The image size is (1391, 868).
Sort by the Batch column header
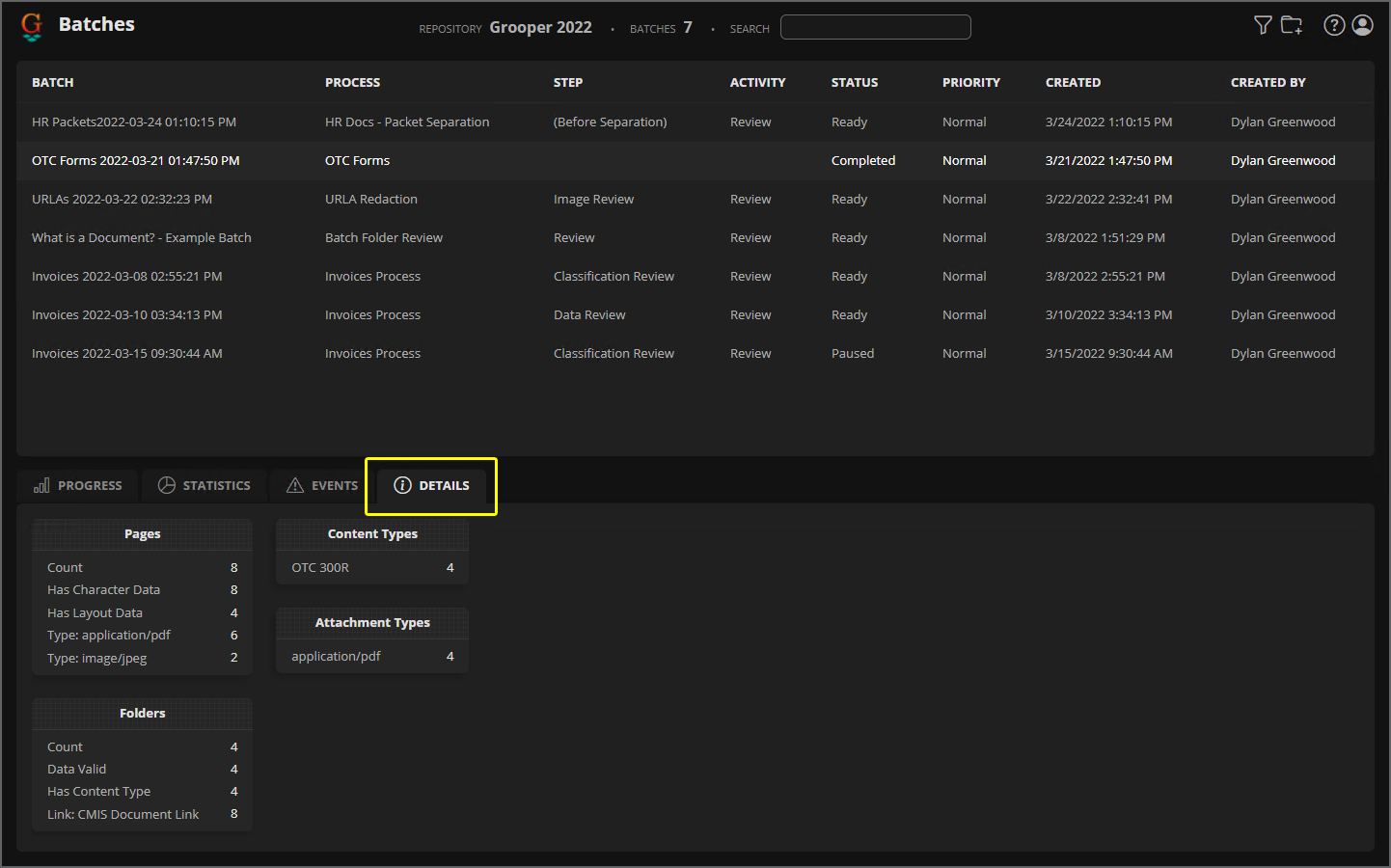(x=53, y=83)
